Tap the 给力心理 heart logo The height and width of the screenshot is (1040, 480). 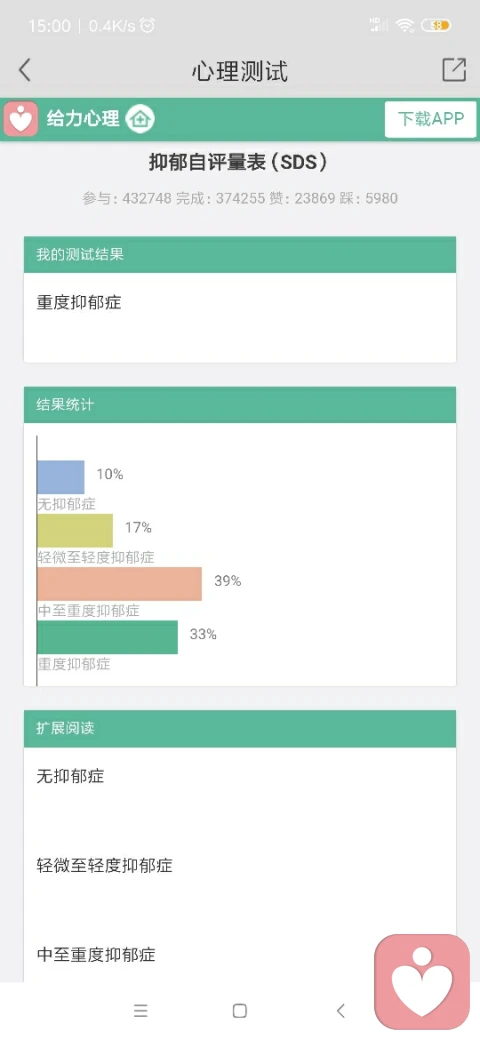pos(21,119)
